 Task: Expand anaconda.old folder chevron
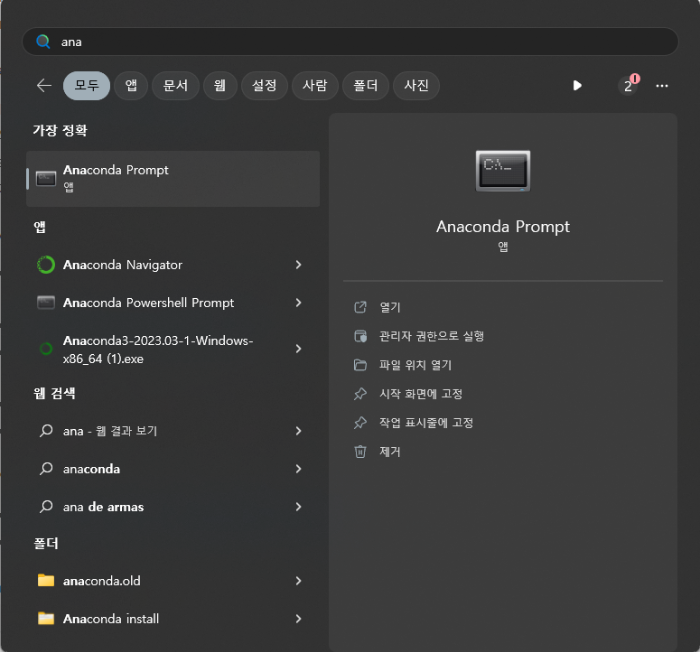[x=298, y=581]
